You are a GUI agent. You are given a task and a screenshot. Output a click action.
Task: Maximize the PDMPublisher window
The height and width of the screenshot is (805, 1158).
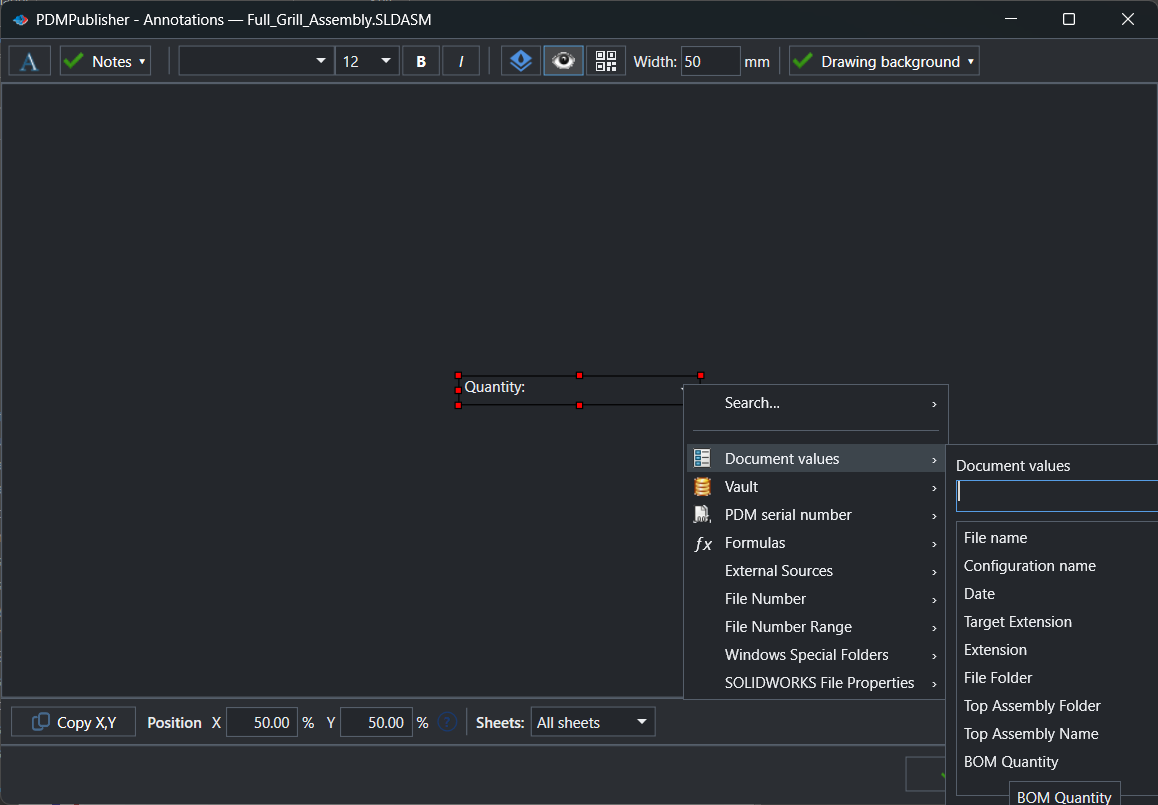1069,19
